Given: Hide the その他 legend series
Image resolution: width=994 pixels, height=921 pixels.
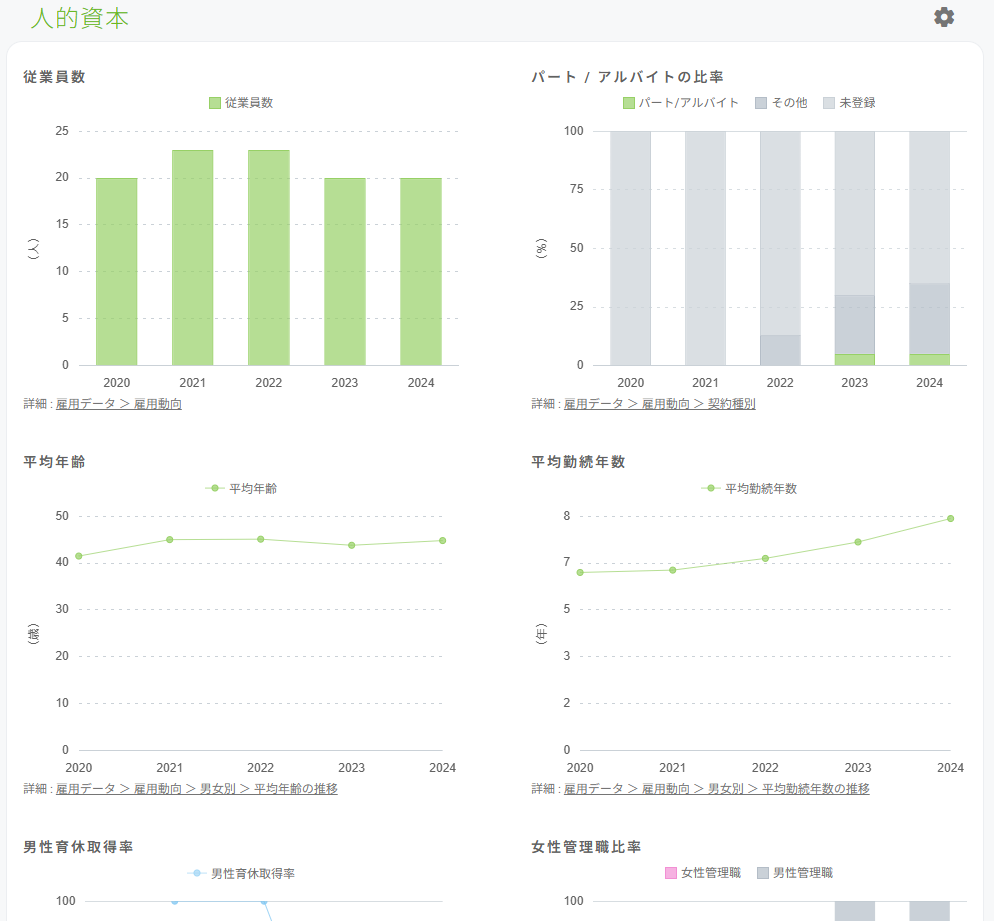Looking at the screenshot, I should 781,103.
